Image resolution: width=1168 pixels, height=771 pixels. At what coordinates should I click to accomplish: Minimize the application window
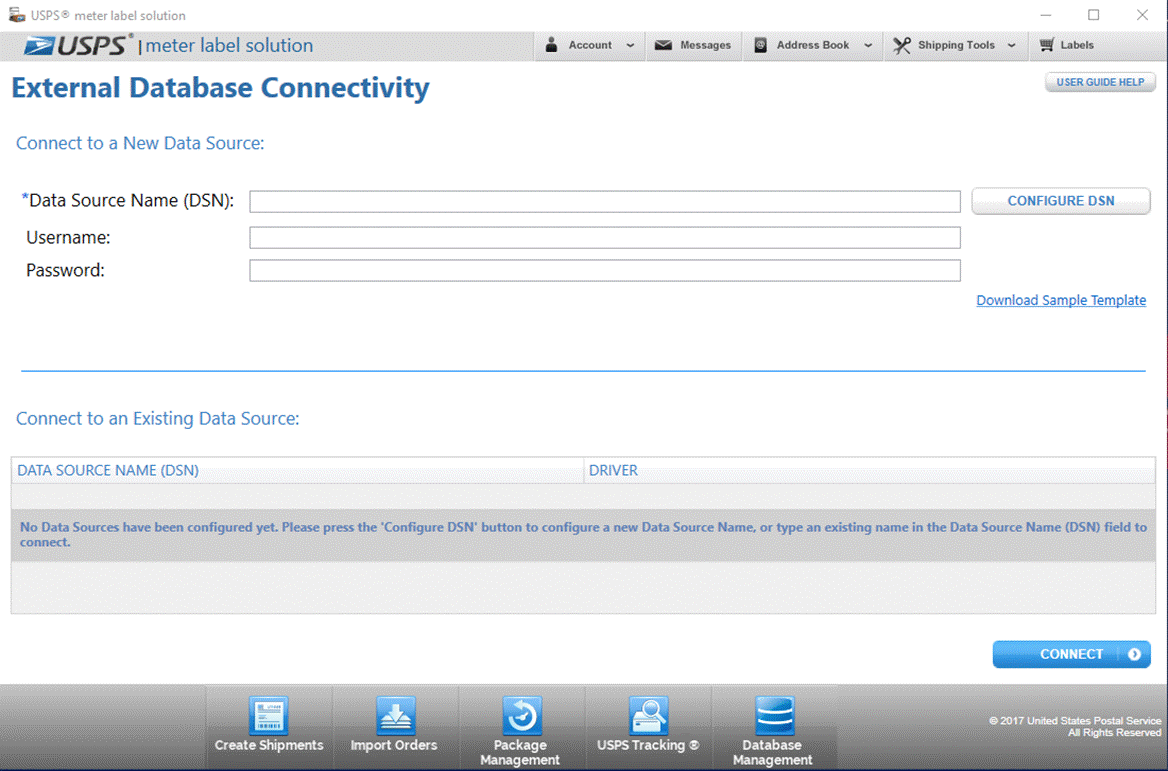point(1046,15)
